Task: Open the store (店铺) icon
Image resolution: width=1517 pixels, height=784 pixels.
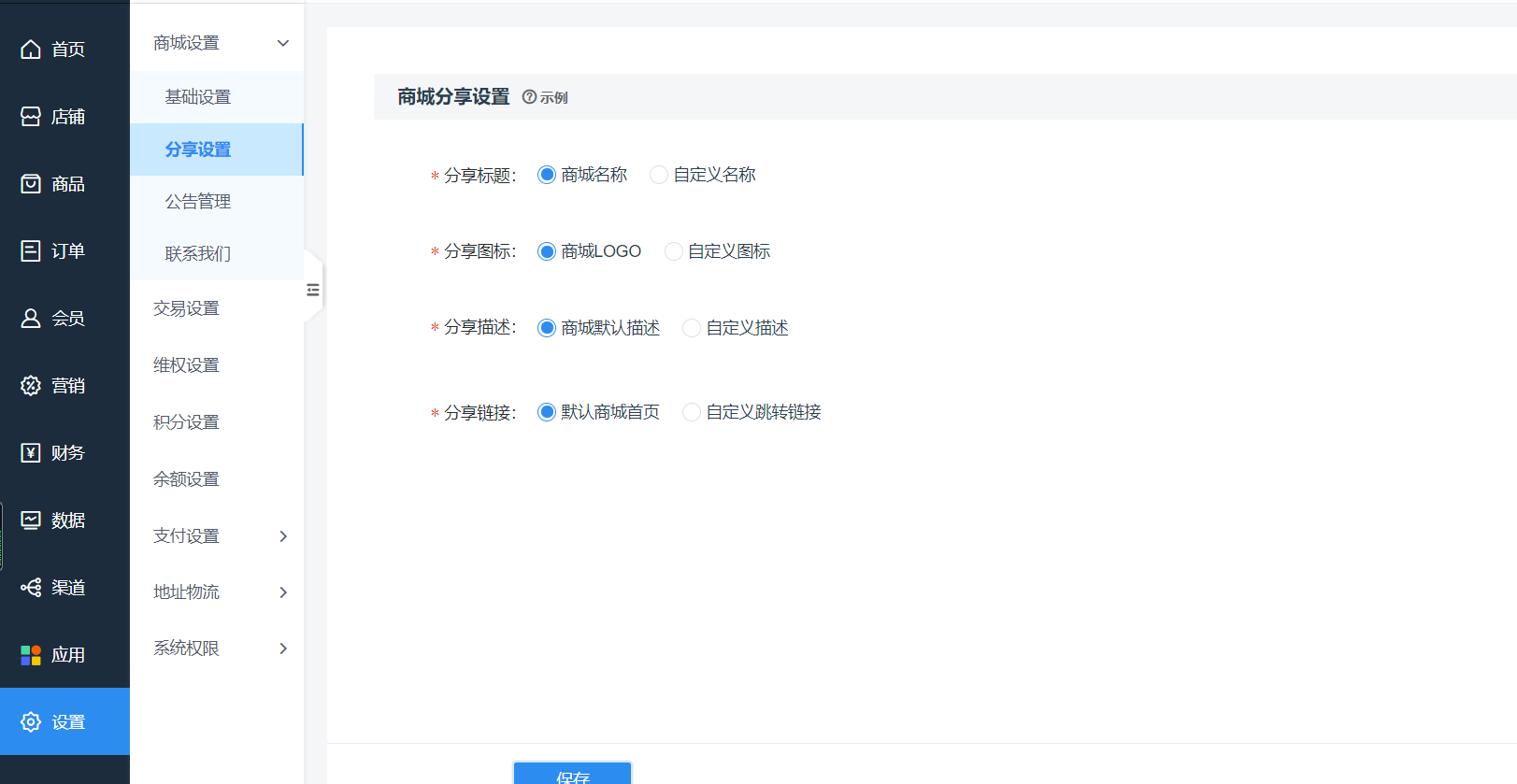Action: 31,117
